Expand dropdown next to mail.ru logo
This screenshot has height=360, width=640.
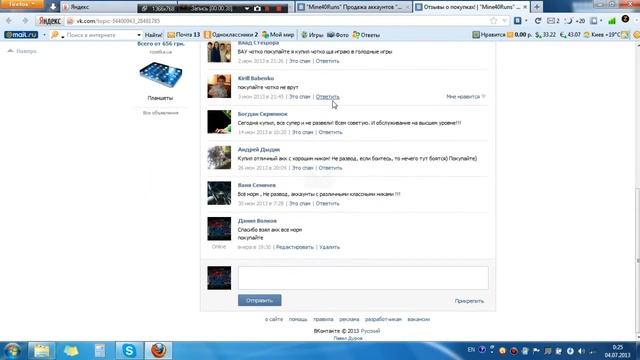44,35
